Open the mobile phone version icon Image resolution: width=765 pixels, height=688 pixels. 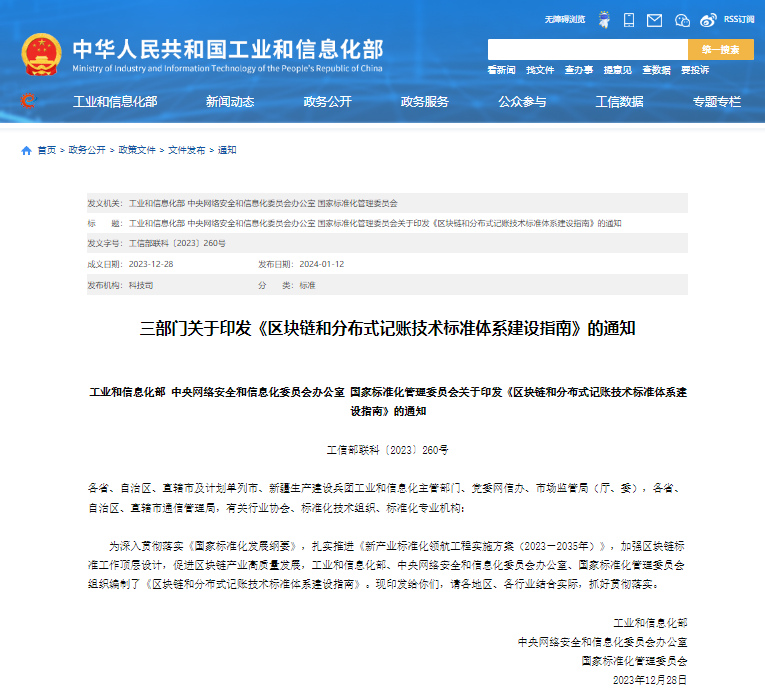pos(629,19)
